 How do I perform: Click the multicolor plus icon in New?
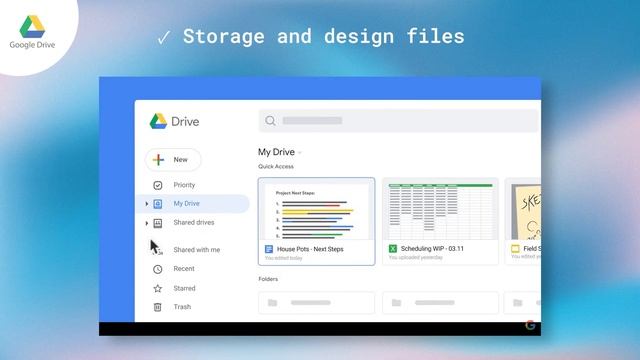(158, 160)
